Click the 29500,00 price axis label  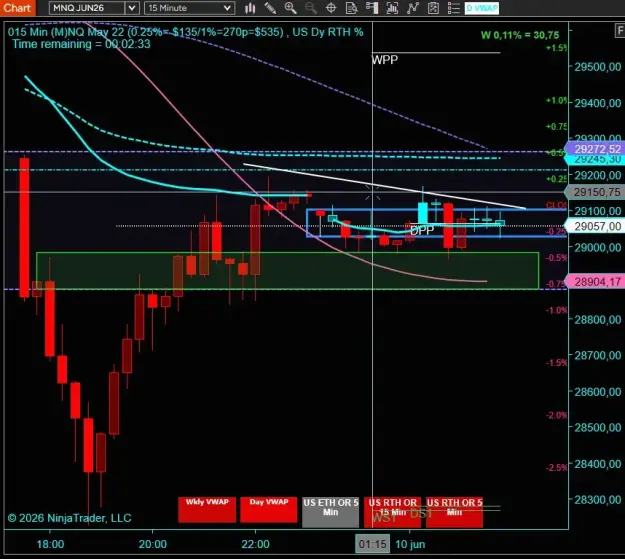[x=597, y=67]
